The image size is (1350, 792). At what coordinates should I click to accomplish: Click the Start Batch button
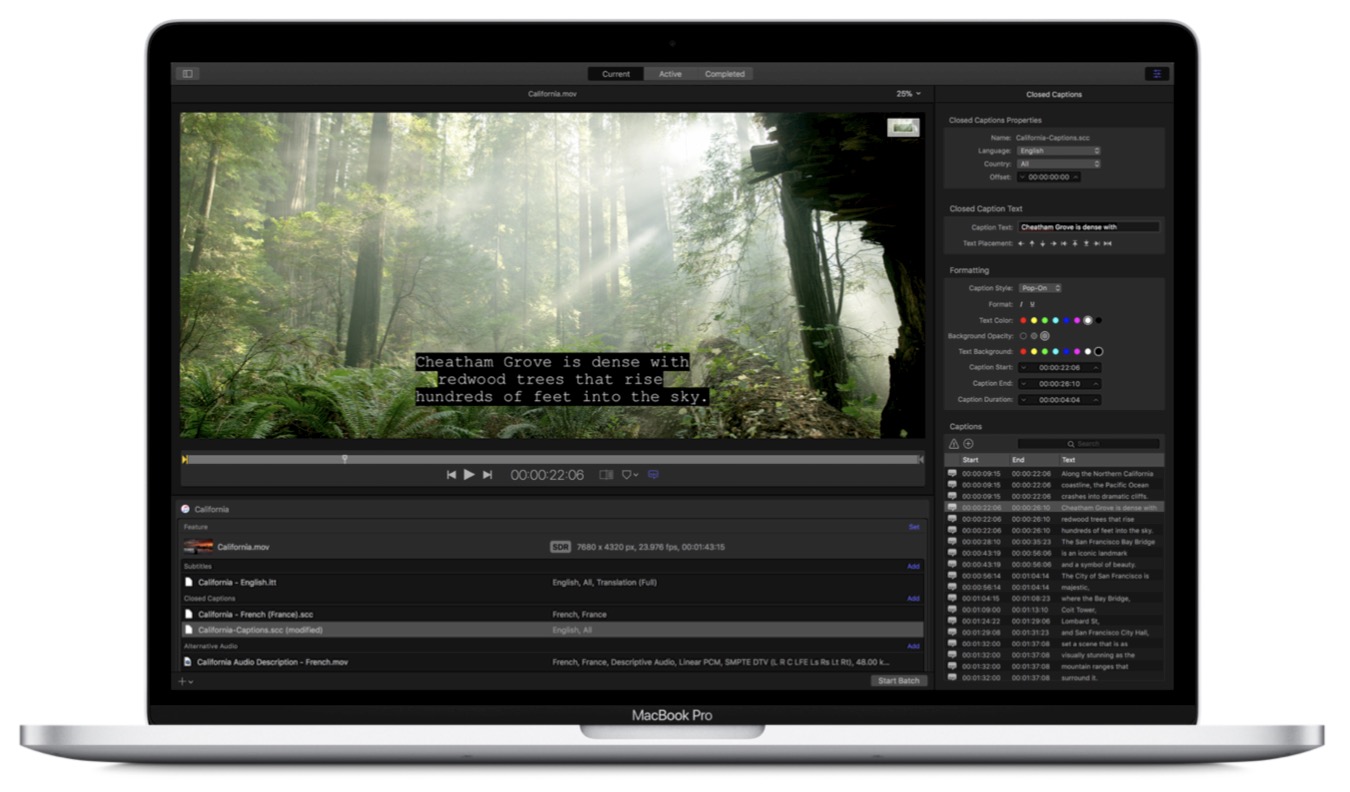coord(898,681)
